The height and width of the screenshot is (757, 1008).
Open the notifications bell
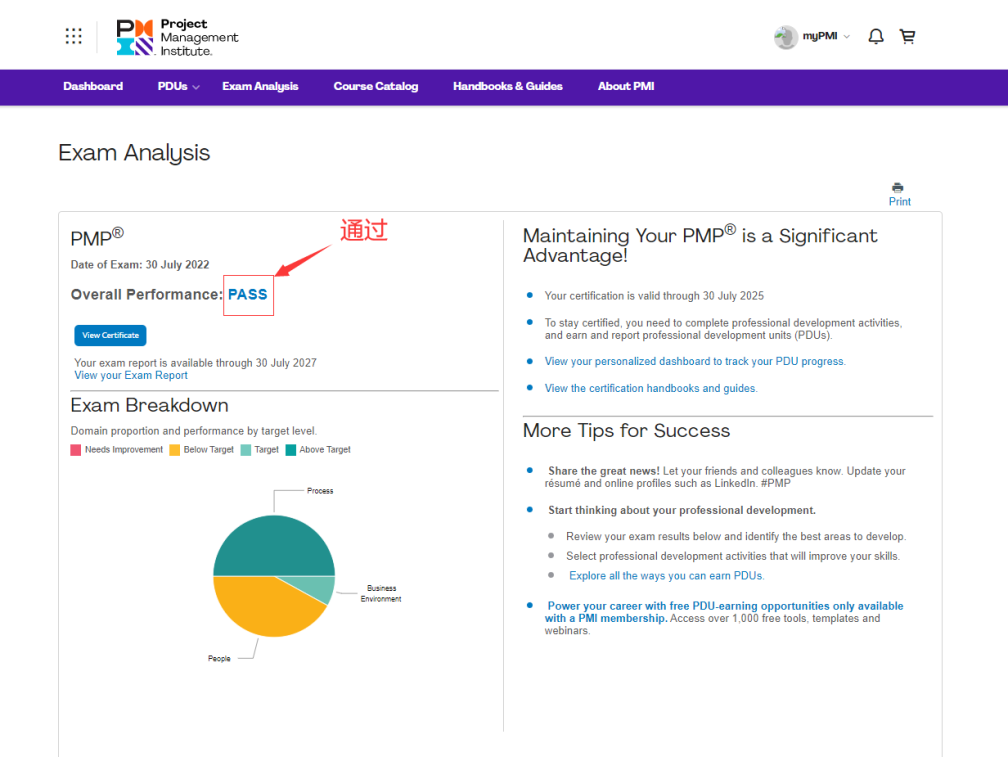(x=876, y=37)
